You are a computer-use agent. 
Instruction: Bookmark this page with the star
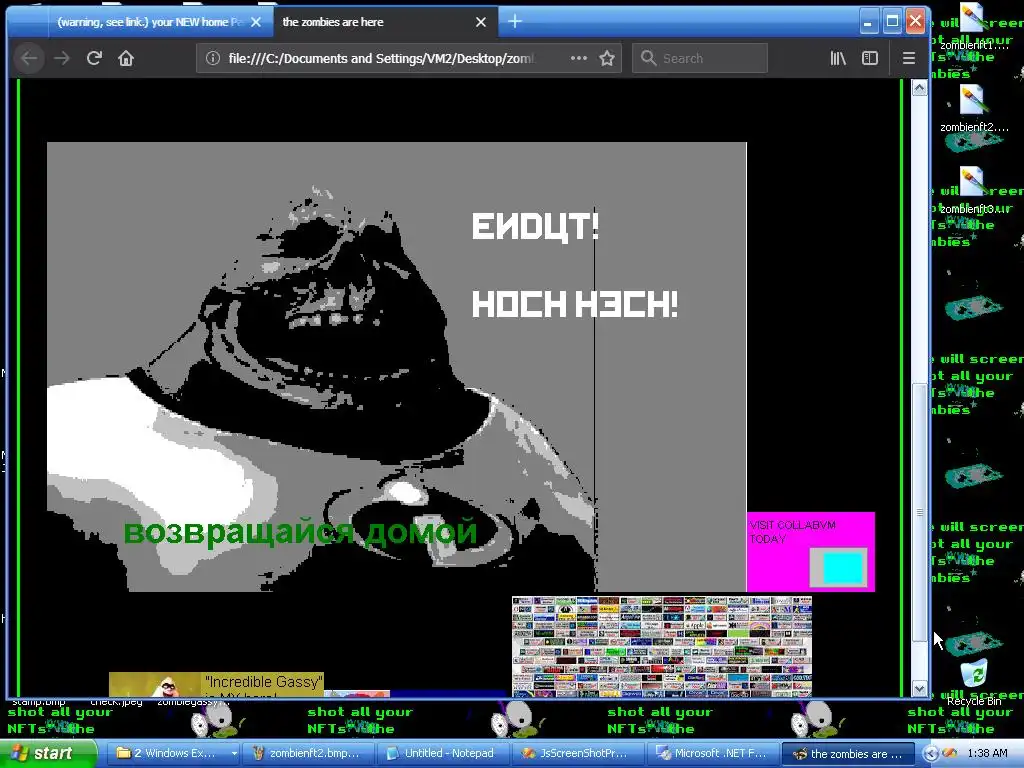[x=607, y=58]
